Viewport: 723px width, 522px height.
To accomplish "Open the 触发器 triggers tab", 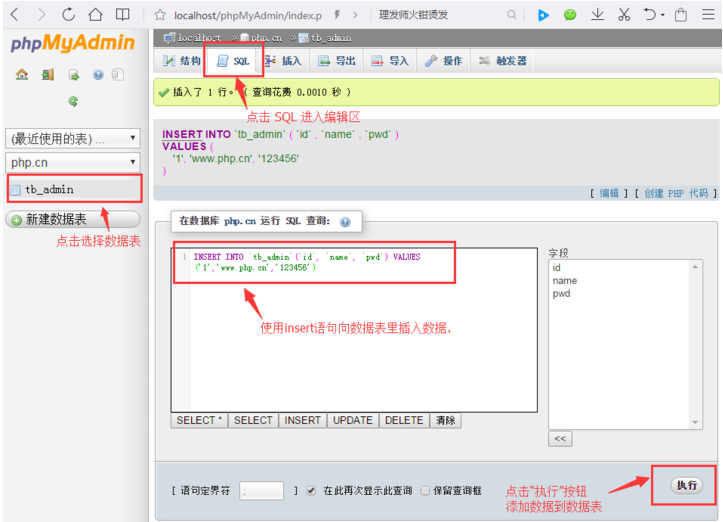I will (x=502, y=61).
